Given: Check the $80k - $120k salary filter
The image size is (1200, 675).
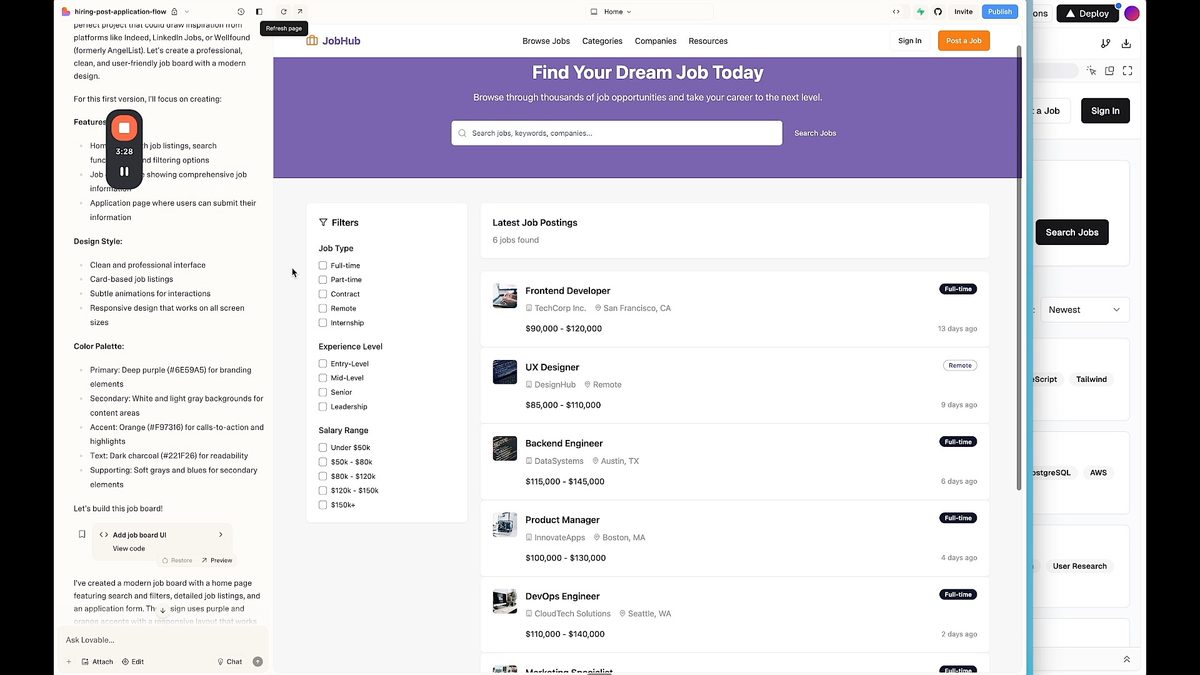Looking at the screenshot, I should pos(323,476).
